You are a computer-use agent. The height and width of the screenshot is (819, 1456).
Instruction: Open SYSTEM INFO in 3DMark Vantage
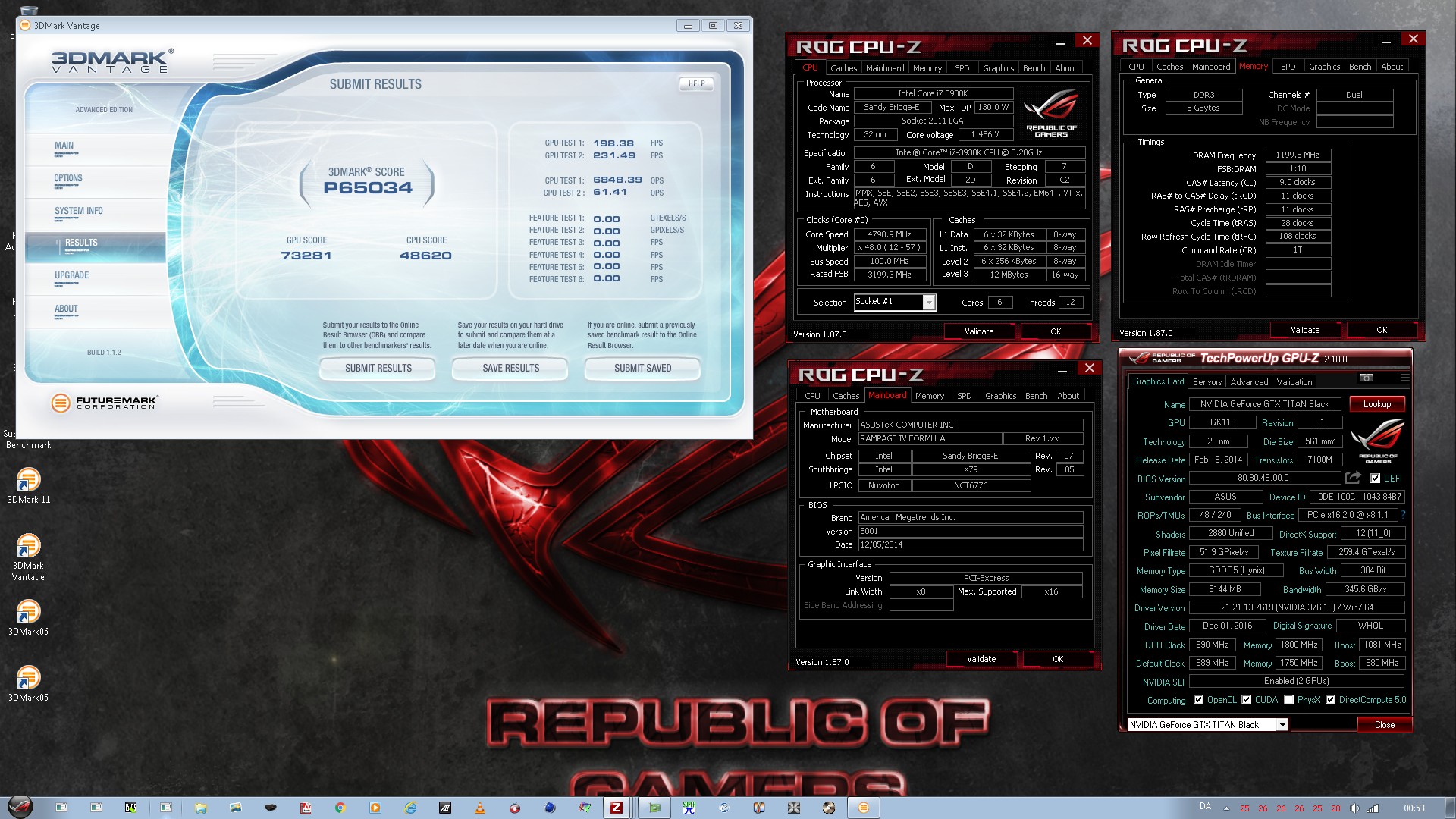96,213
